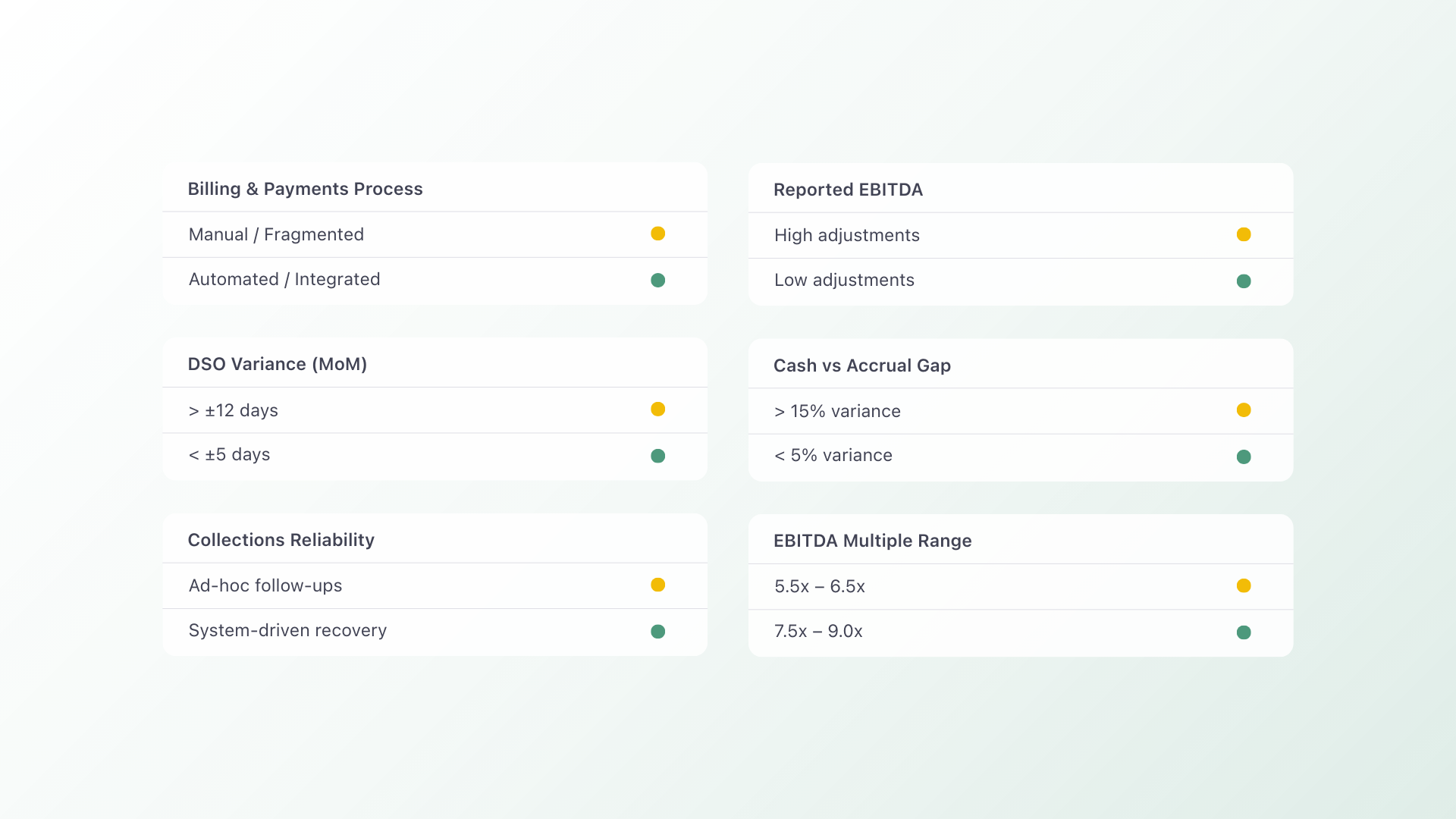Screen dimensions: 1456x819
Task: Select the Cash vs Accrual Gap heading
Action: click(x=861, y=366)
